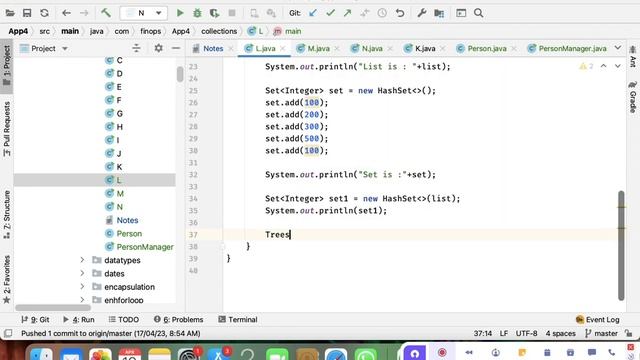The height and width of the screenshot is (360, 640).
Task: Show hidden tabs via the chevron dropdown
Action: click(x=618, y=48)
